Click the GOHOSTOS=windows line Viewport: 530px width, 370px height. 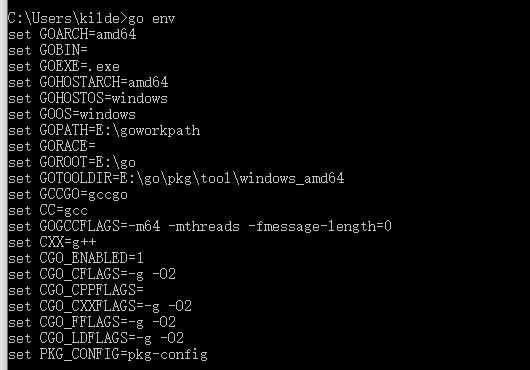pyautogui.click(x=88, y=98)
